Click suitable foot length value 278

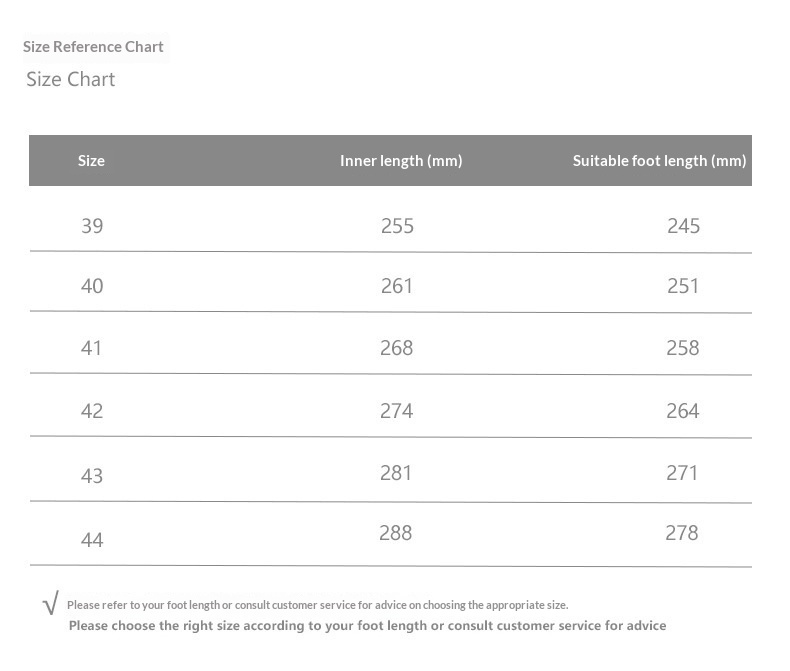click(x=682, y=533)
